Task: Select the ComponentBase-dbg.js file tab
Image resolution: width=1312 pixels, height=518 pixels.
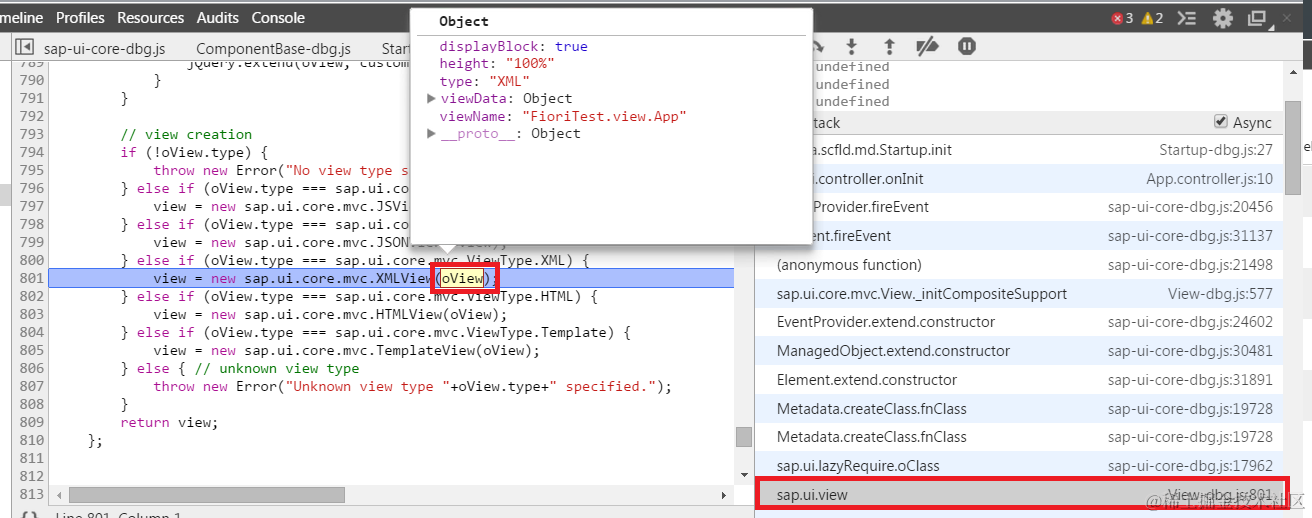Action: coord(273,48)
